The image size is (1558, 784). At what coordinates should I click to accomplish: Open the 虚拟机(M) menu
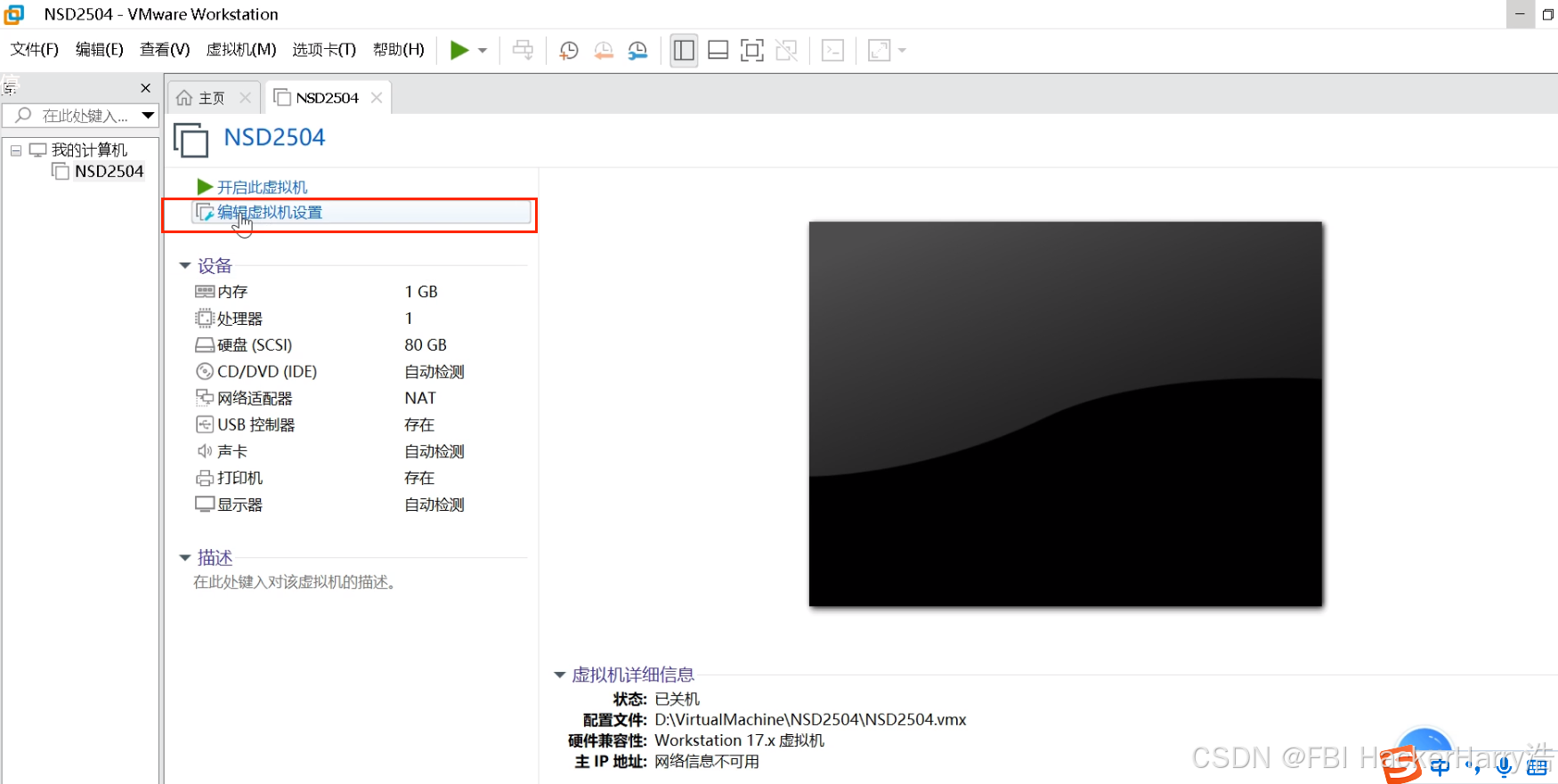(x=241, y=50)
